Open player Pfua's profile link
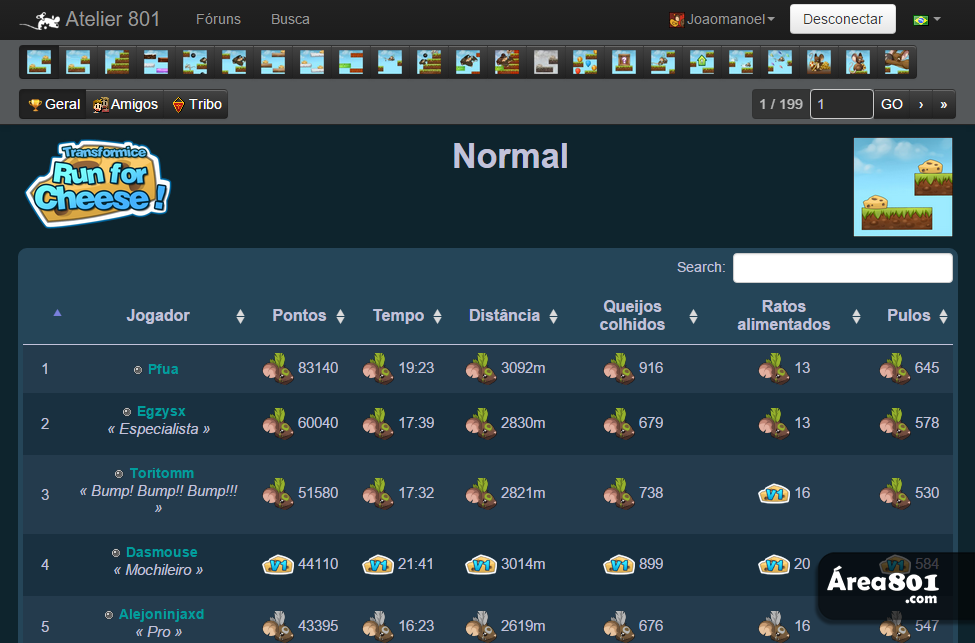Image resolution: width=975 pixels, height=643 pixels. 163,369
